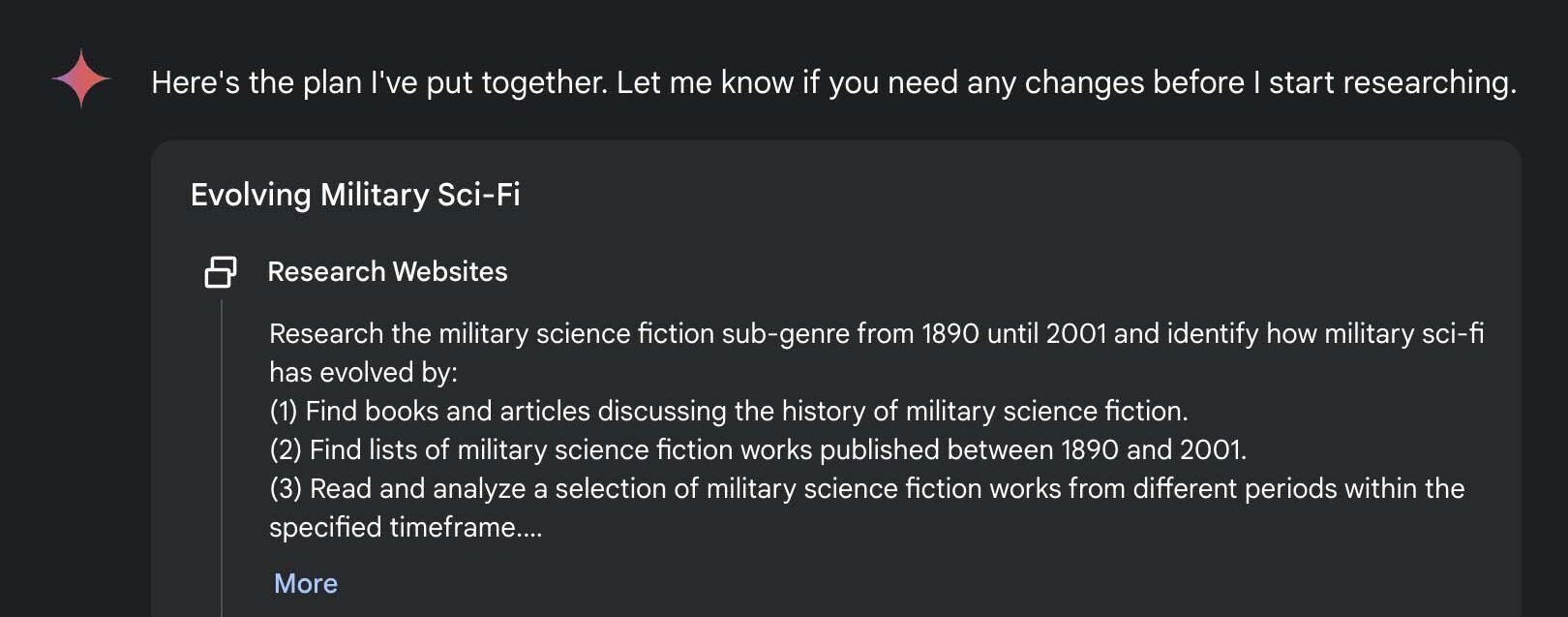Image resolution: width=1568 pixels, height=617 pixels.
Task: Click the 'specified timeframe....' text line
Action: (406, 528)
